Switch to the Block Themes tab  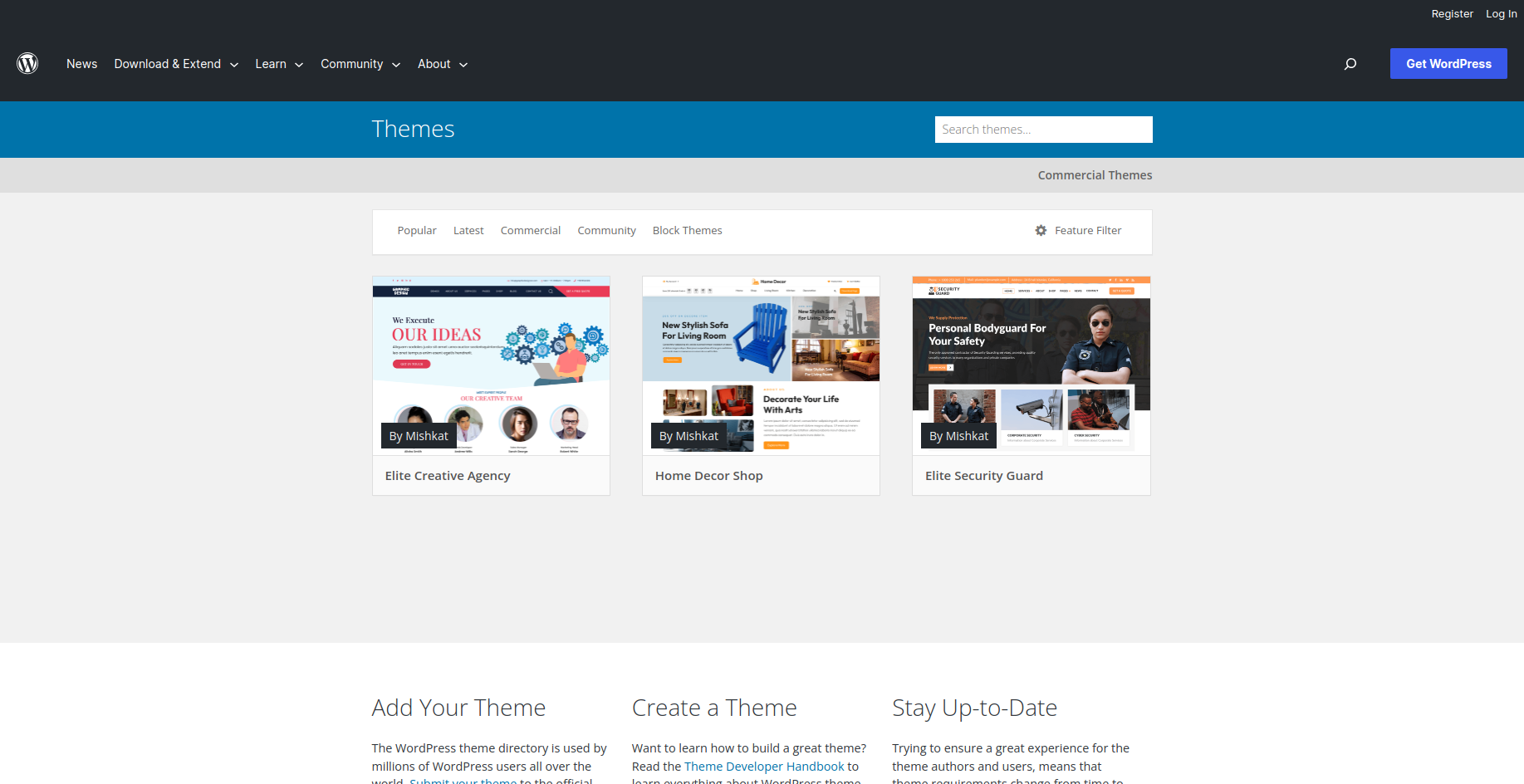687,230
